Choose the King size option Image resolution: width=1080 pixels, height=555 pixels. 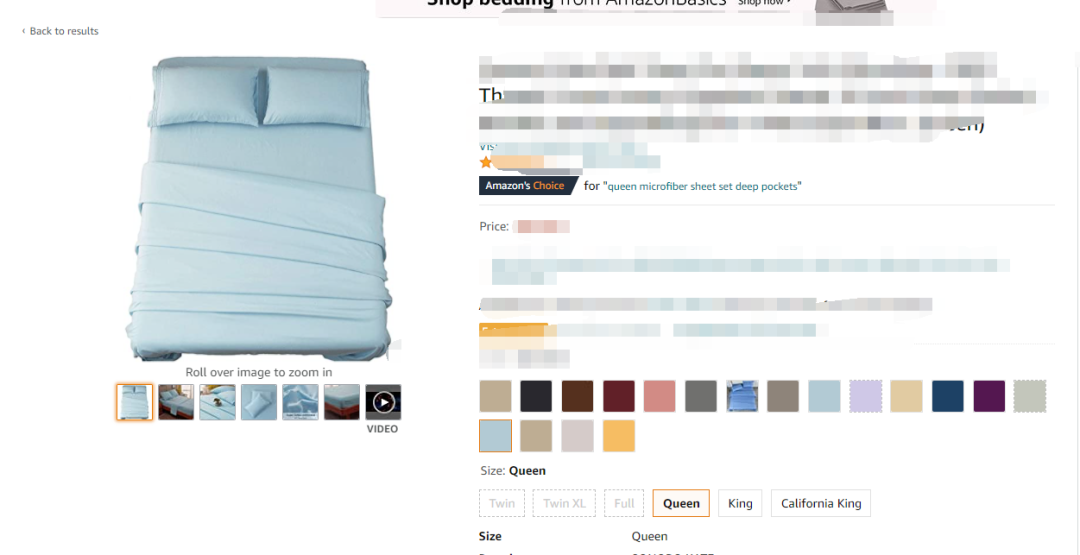(740, 503)
